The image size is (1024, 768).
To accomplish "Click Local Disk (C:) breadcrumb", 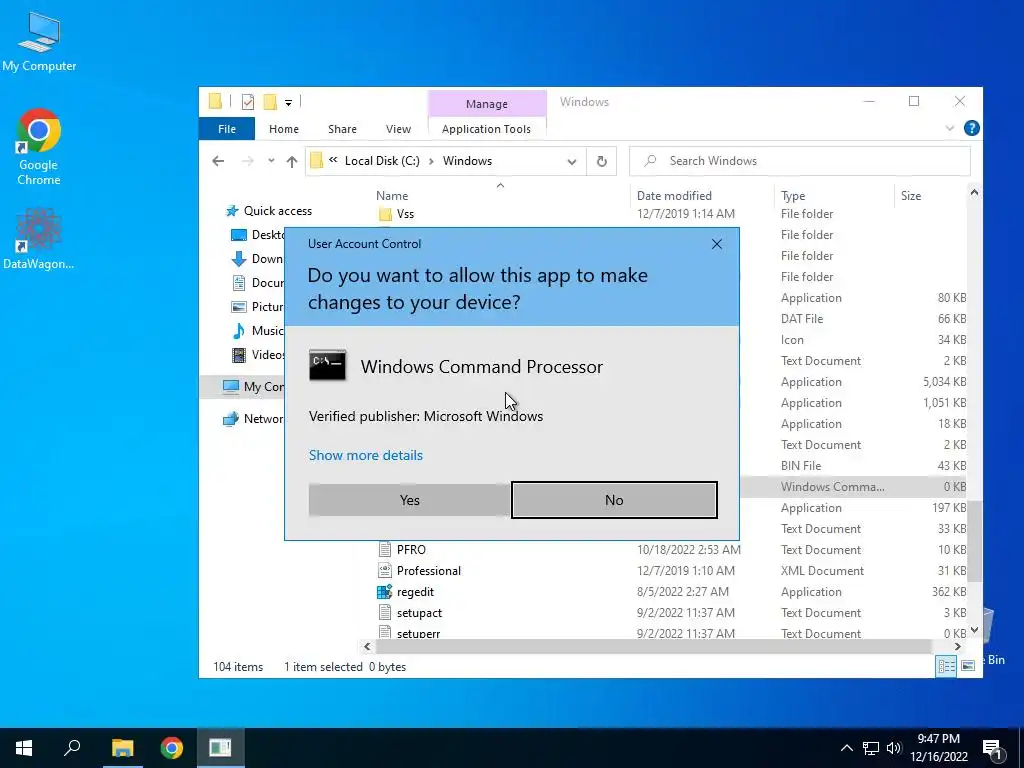I will (382, 161).
